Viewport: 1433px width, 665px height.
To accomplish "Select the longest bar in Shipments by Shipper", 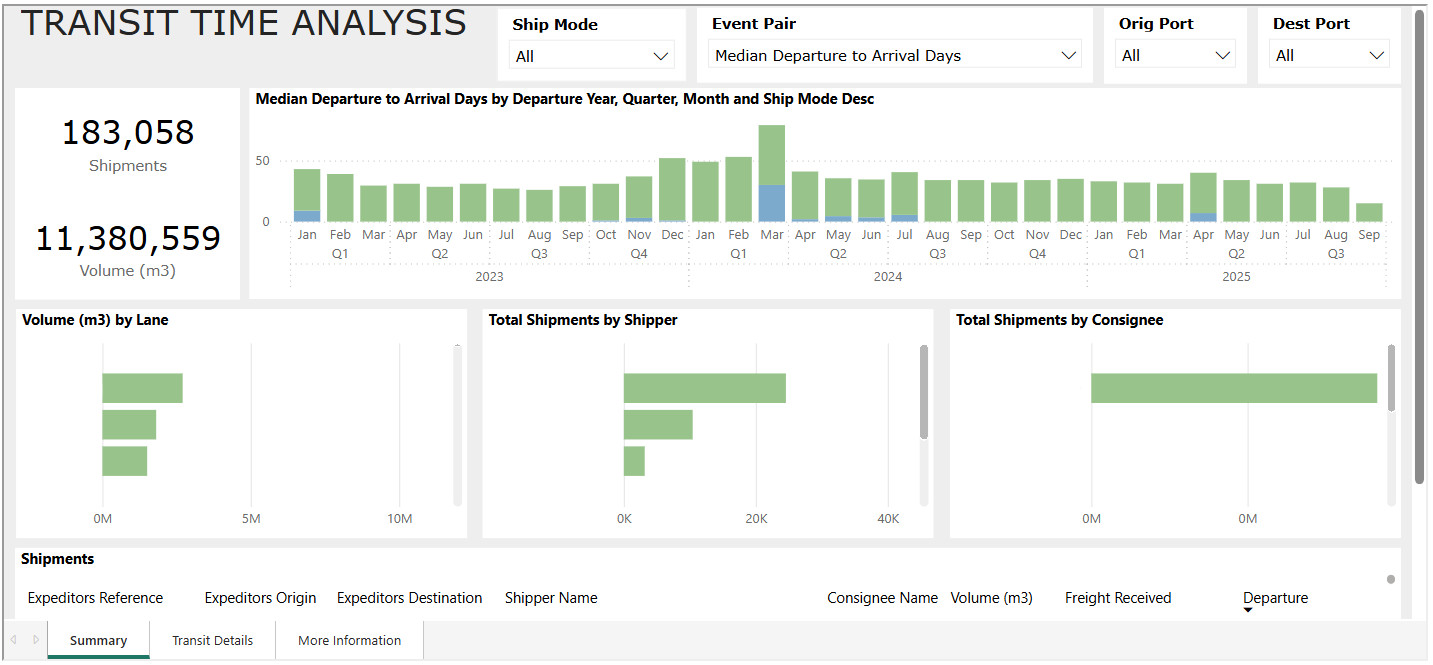I will point(704,388).
